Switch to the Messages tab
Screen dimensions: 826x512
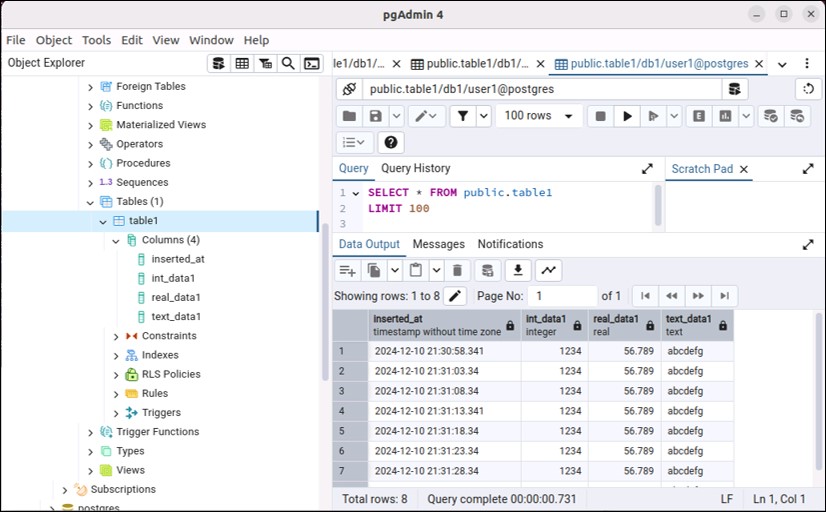[x=438, y=244]
